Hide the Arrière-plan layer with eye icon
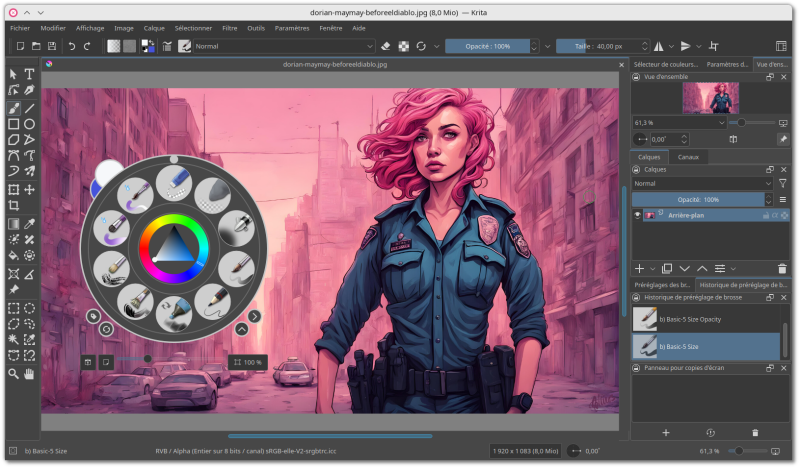This screenshot has width=800, height=468. point(637,215)
